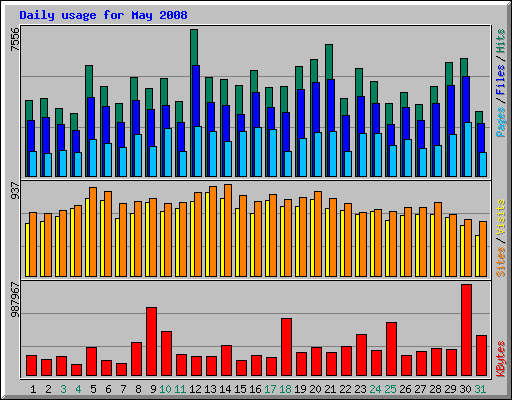Click the tallest green hits bar on day 12

194,47
